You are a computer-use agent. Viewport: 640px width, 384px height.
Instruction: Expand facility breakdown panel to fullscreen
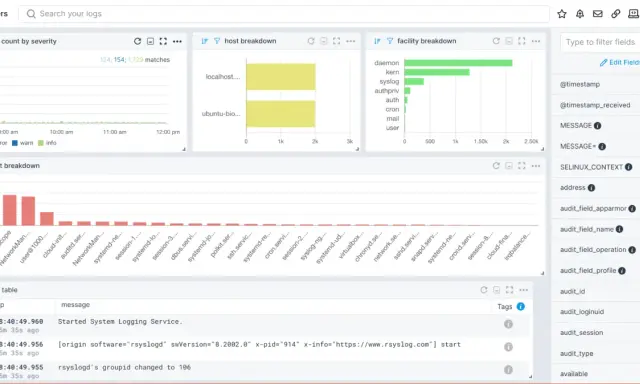point(522,41)
